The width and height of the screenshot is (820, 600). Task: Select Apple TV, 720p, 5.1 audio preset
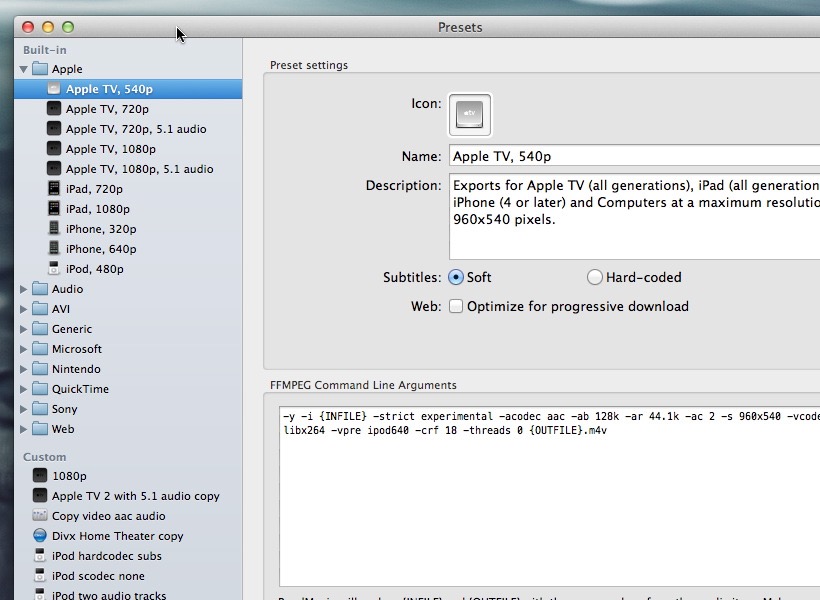136,129
